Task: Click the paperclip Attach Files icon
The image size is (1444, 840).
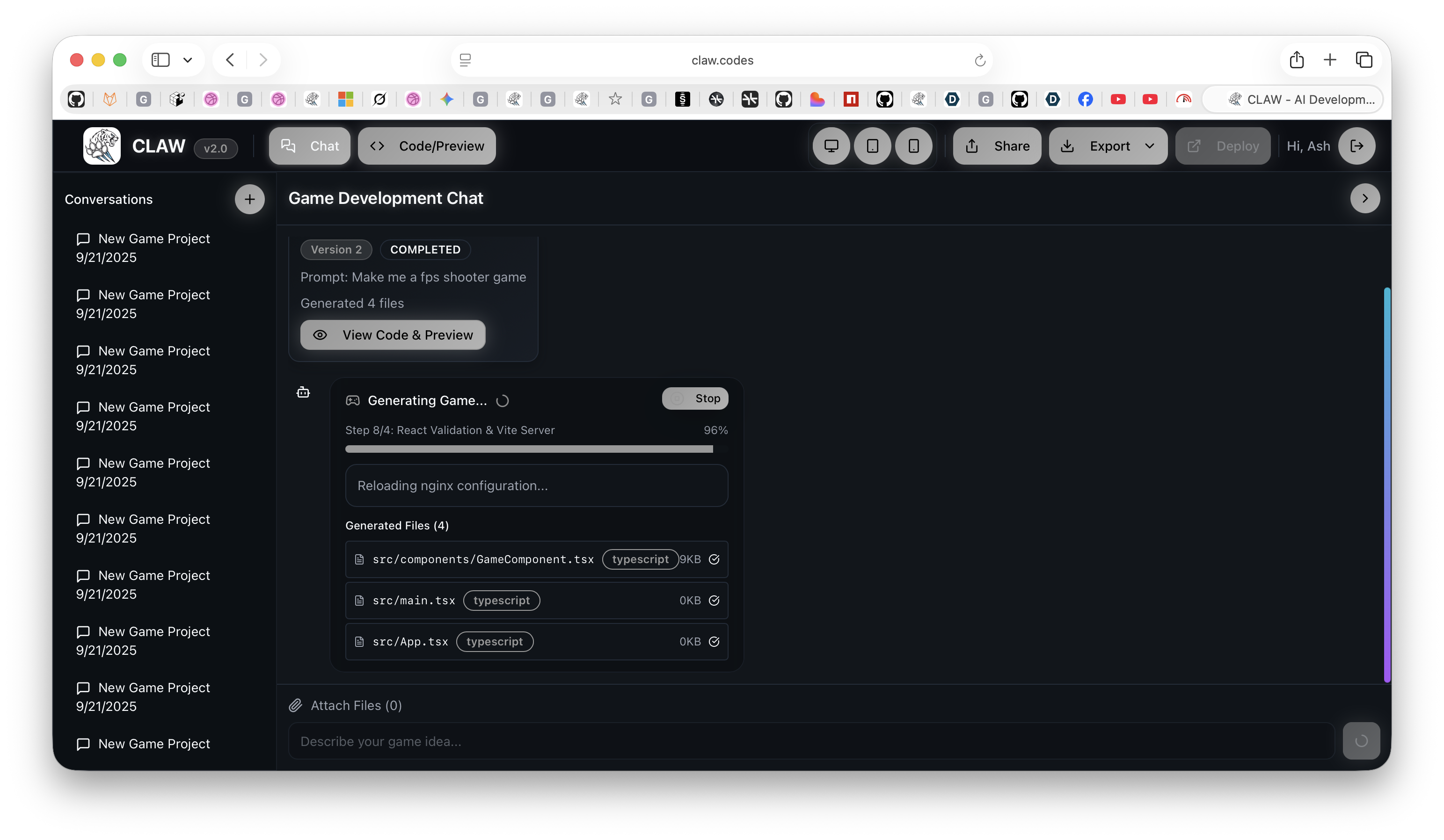Action: (x=295, y=705)
